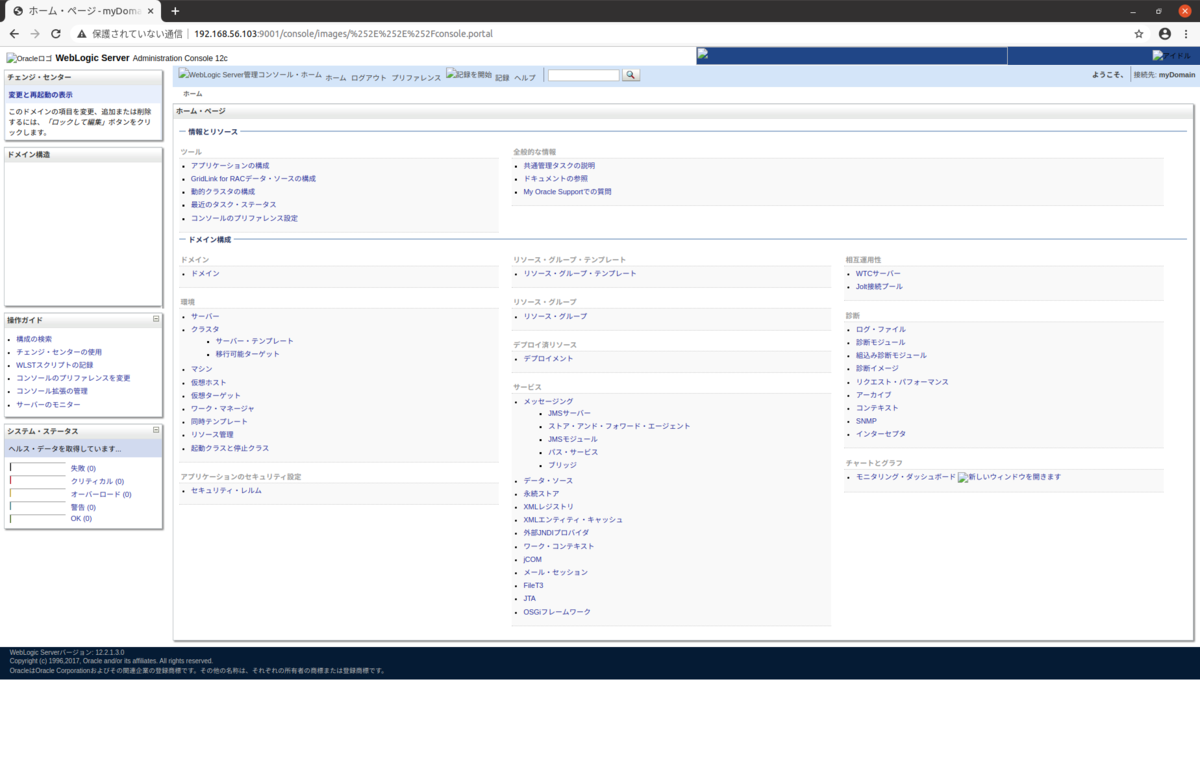Click ログアウト in the toolbar
This screenshot has width=1200, height=762.
[x=369, y=78]
